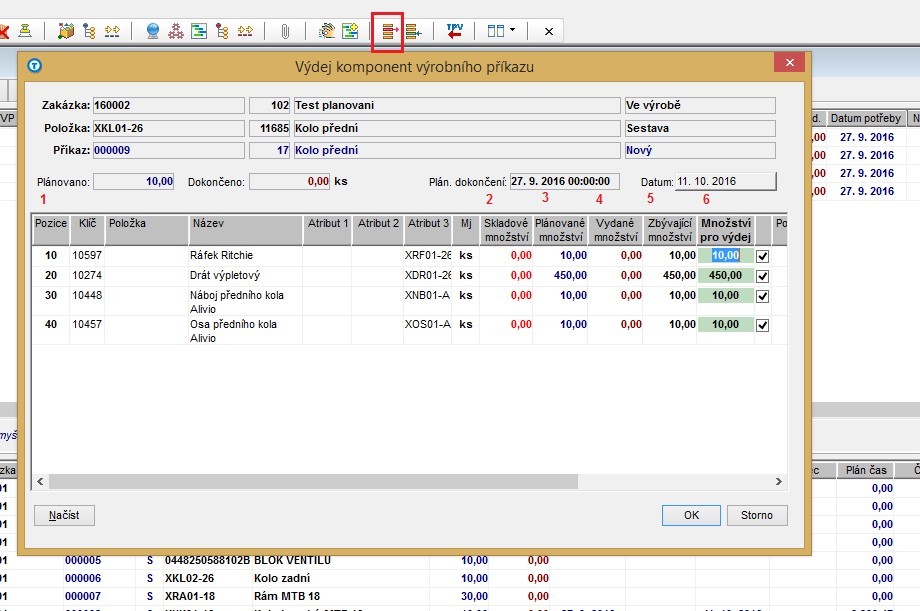920x611 pixels.
Task: Click the Datum potřeby header in the background window
Action: (865, 118)
